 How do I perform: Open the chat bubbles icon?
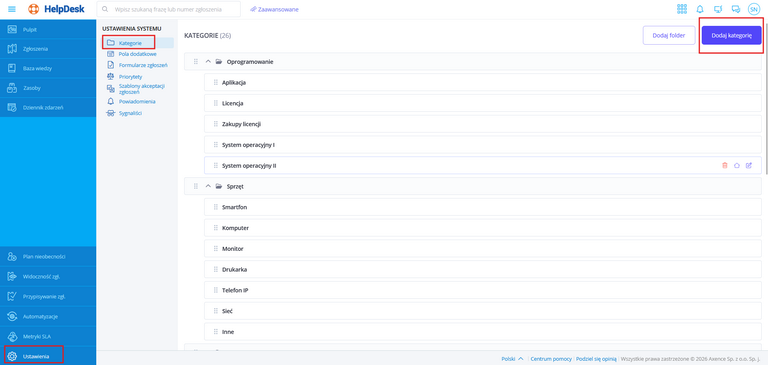coord(735,9)
